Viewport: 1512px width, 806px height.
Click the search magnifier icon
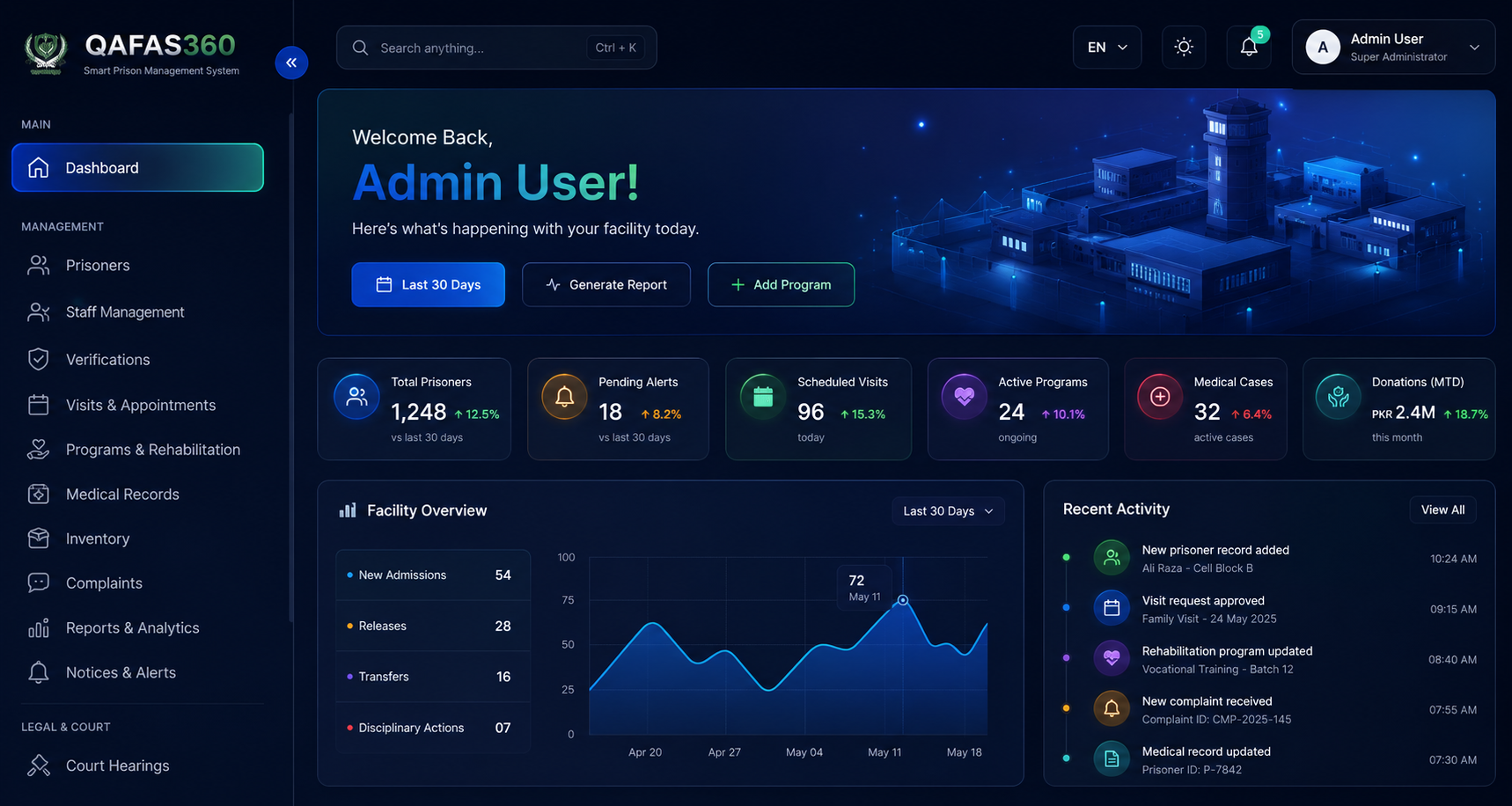(x=360, y=48)
